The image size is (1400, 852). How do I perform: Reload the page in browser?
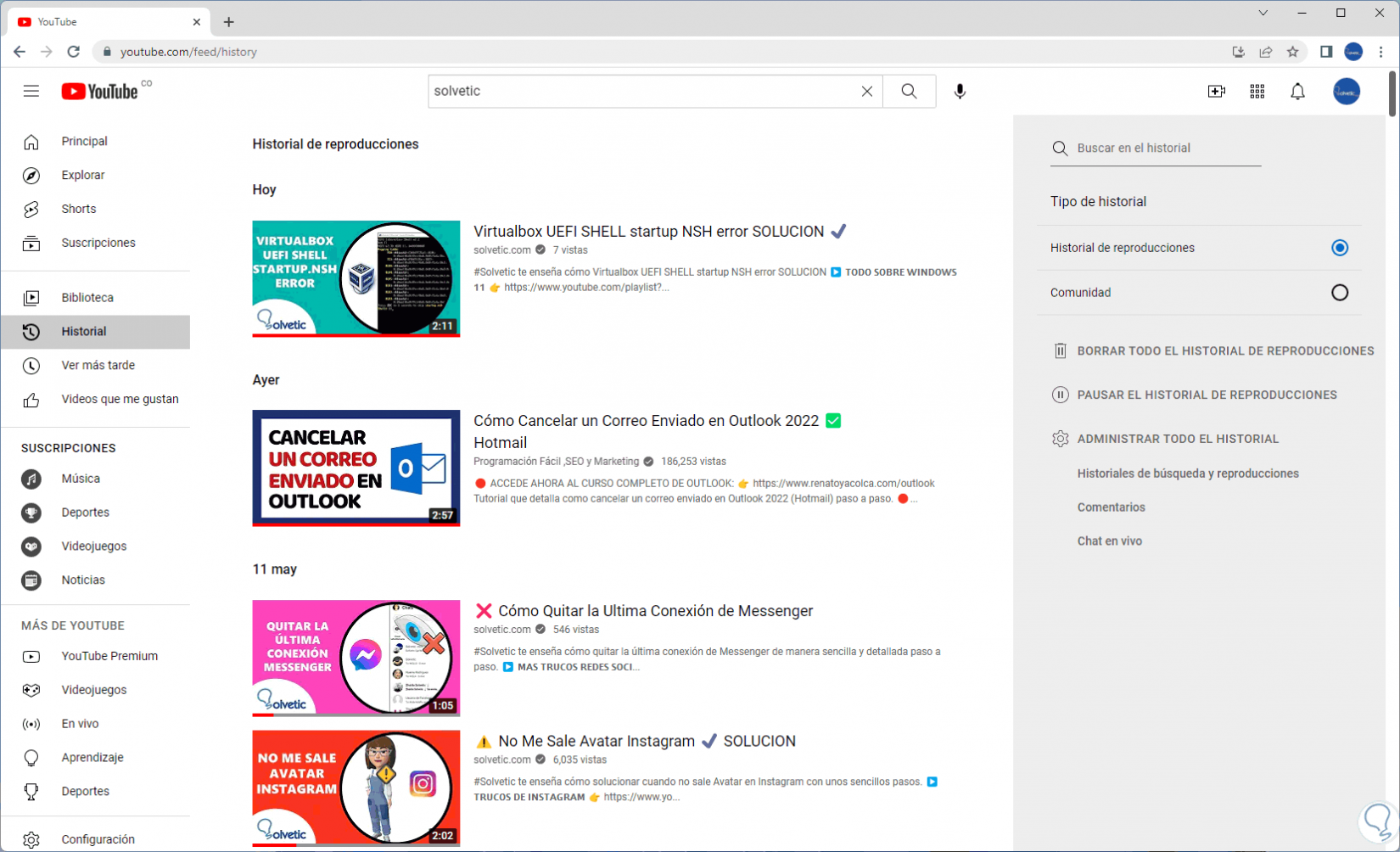[x=74, y=52]
